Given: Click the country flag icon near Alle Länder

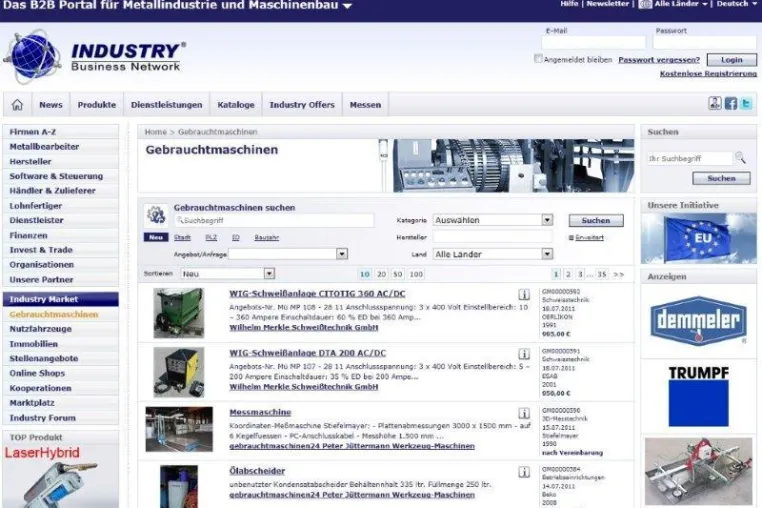Looking at the screenshot, I should 645,4.
